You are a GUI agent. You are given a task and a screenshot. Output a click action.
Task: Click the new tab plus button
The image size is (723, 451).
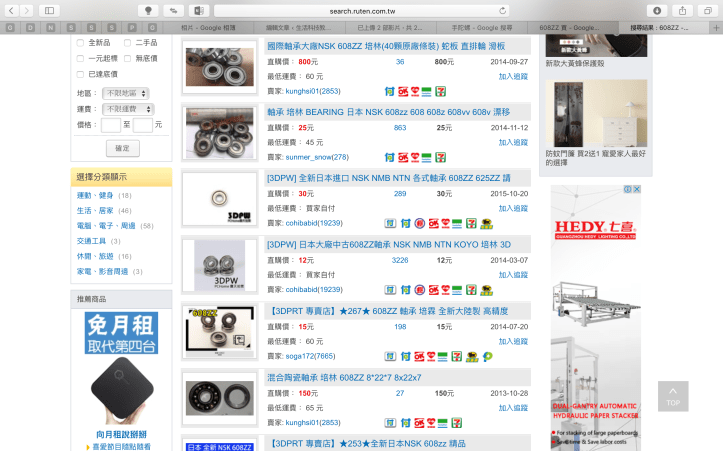715,28
